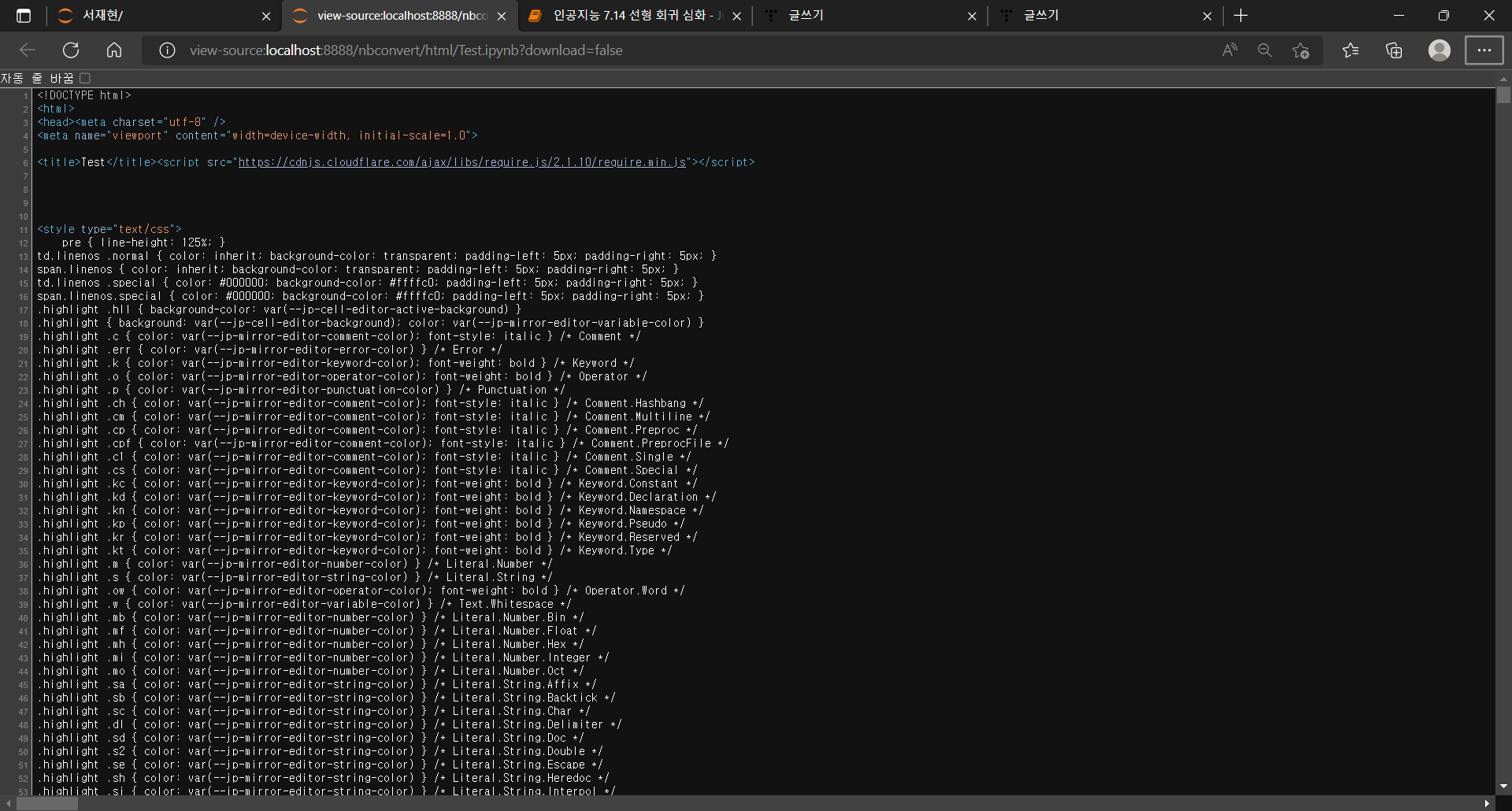Screen dimensions: 1512x811
Task: Click the 'Text.Whitespace' comment text
Action: pos(506,604)
